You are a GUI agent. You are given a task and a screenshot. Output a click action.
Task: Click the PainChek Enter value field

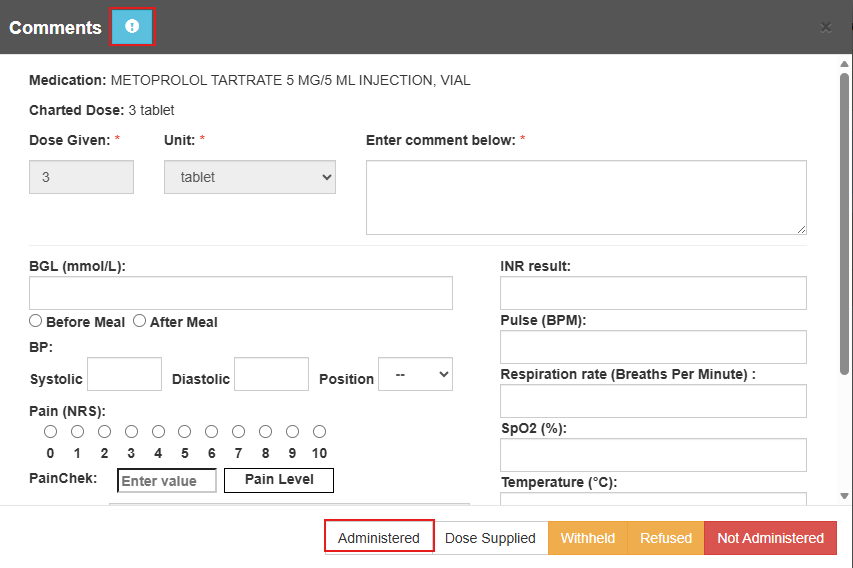coord(167,480)
